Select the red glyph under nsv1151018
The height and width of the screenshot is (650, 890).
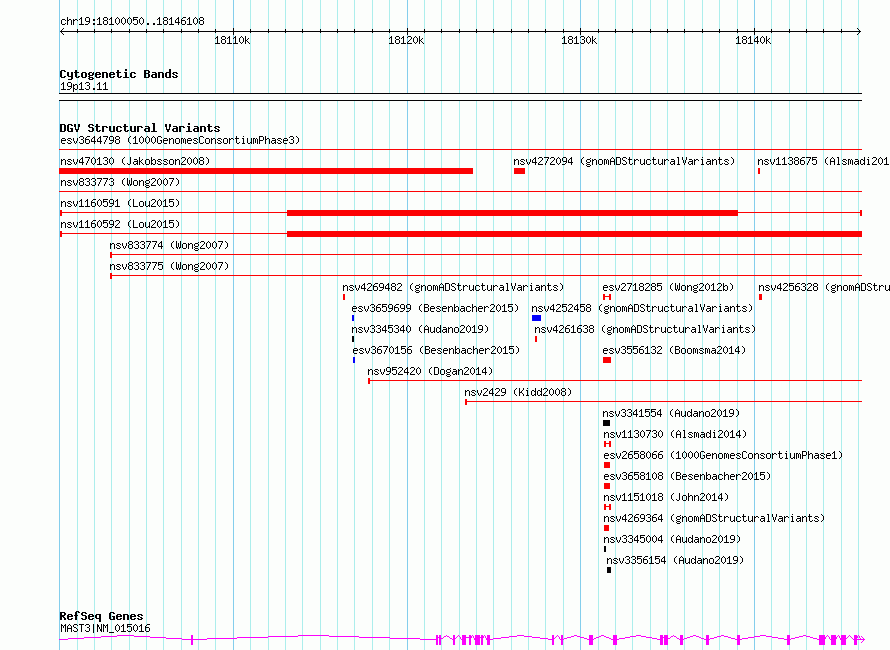click(x=607, y=507)
